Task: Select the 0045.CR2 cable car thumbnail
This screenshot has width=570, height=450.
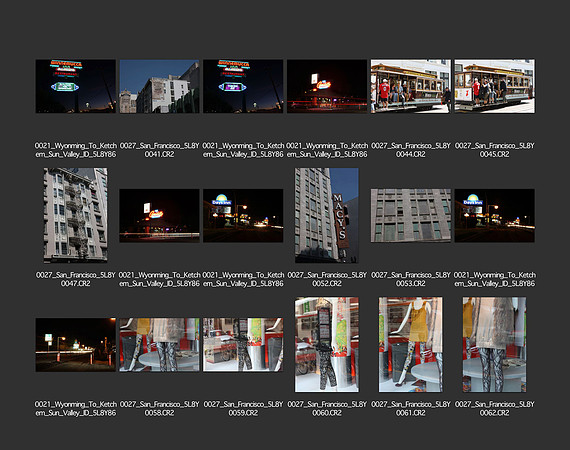Action: tap(494, 86)
